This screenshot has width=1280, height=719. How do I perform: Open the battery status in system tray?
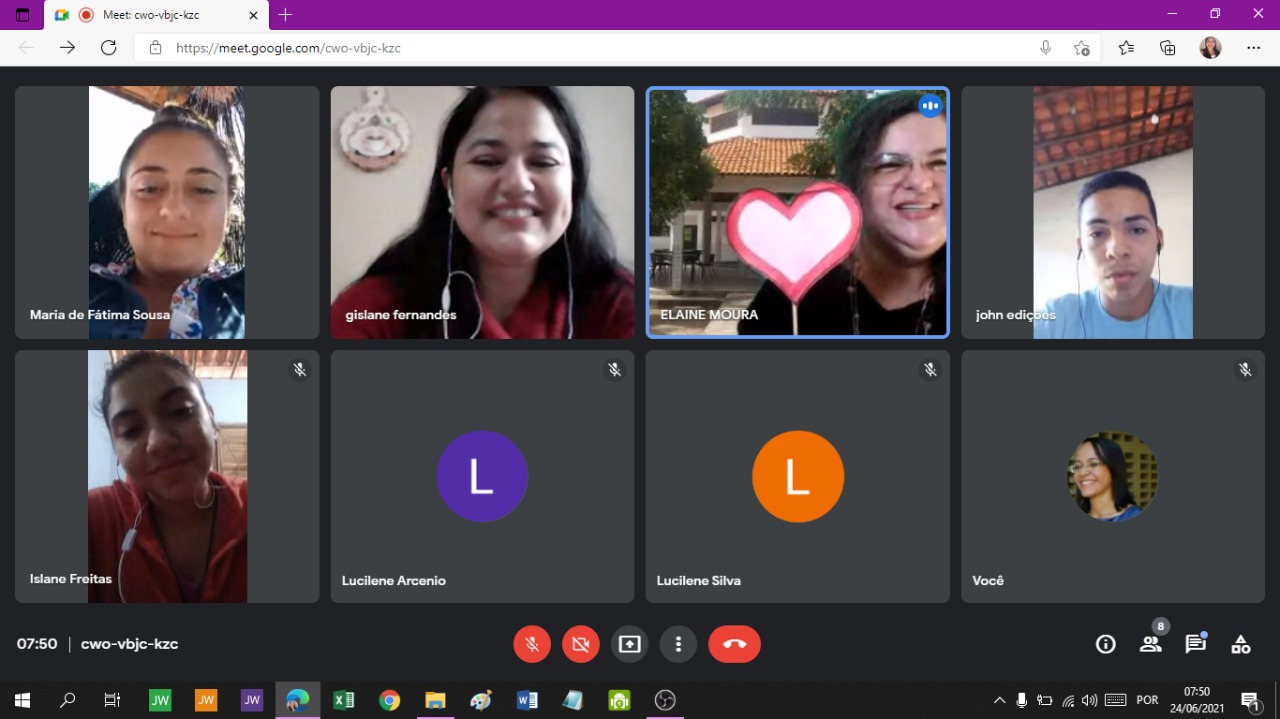click(x=1045, y=700)
